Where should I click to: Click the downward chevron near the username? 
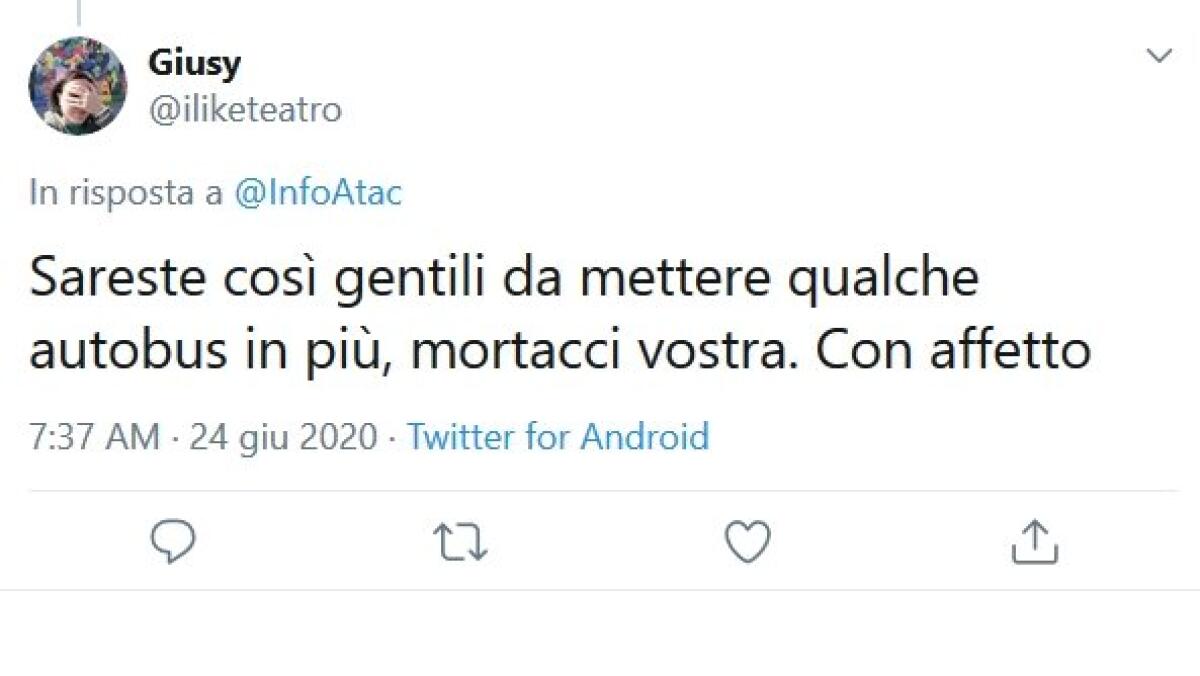[1159, 55]
